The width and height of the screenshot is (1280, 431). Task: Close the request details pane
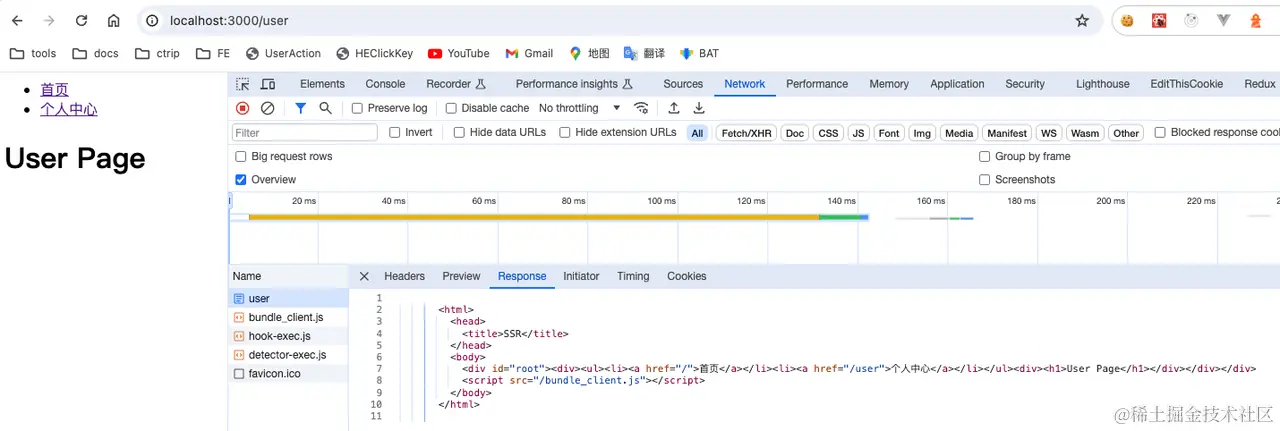point(364,276)
